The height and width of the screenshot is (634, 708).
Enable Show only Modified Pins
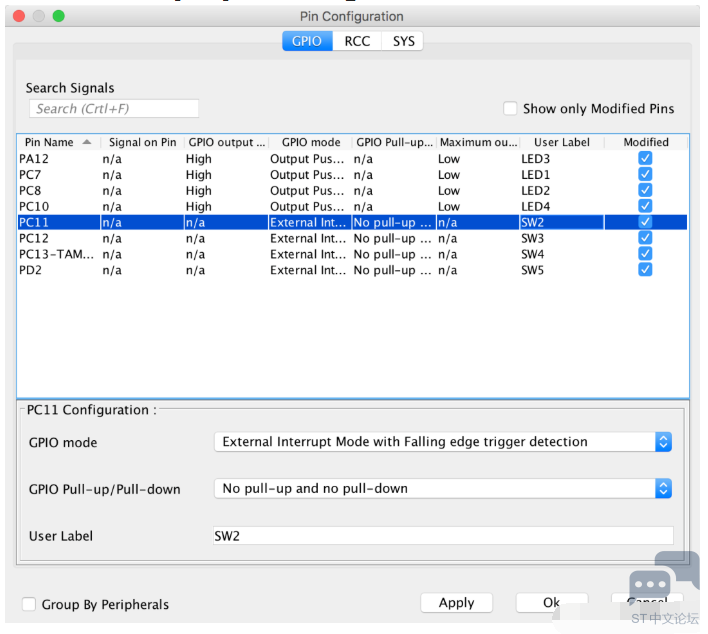510,108
